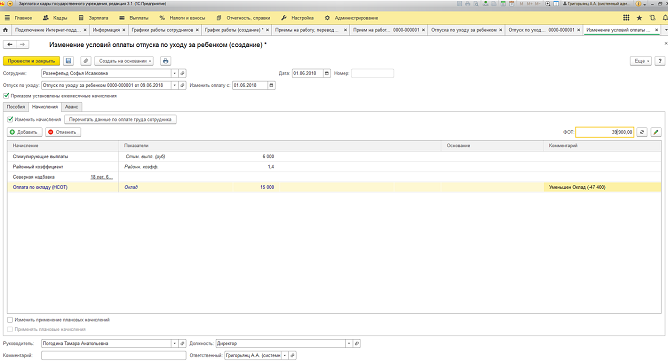This screenshot has height=363, width=668.
Task: Open the Ответственный record via the open-form icon
Action: 292,355
